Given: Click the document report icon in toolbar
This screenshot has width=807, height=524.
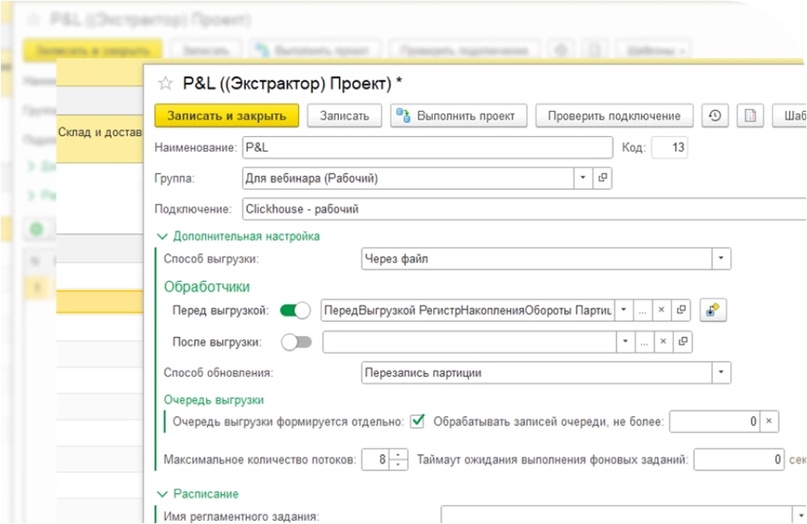Looking at the screenshot, I should pos(750,116).
